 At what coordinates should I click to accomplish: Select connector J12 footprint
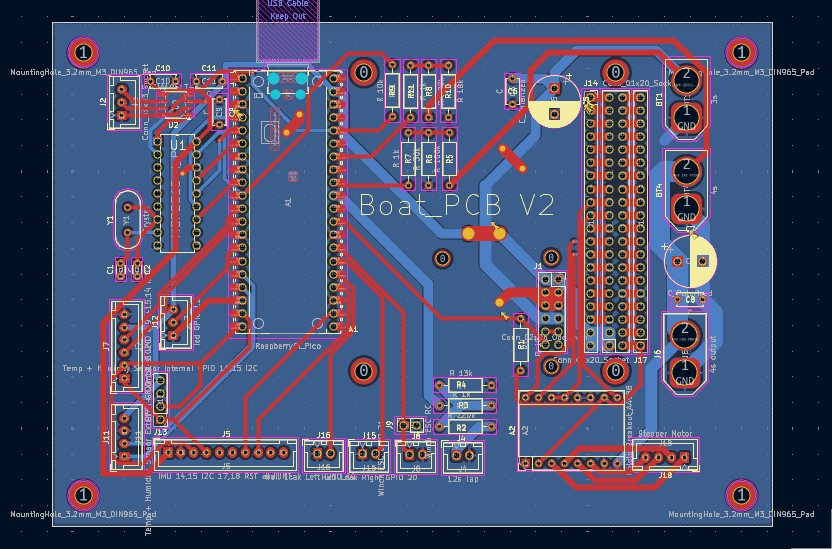coord(175,323)
